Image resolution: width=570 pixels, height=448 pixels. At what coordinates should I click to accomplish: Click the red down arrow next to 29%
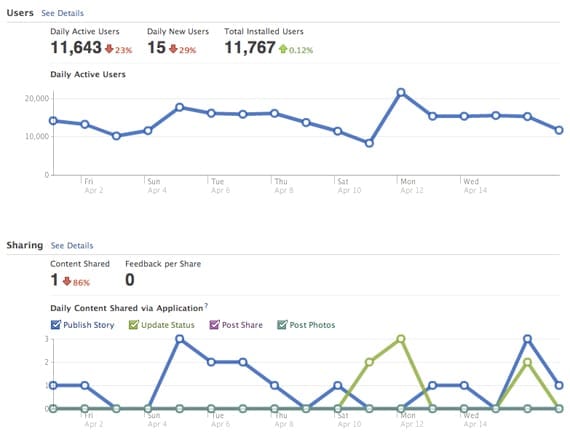(x=173, y=49)
